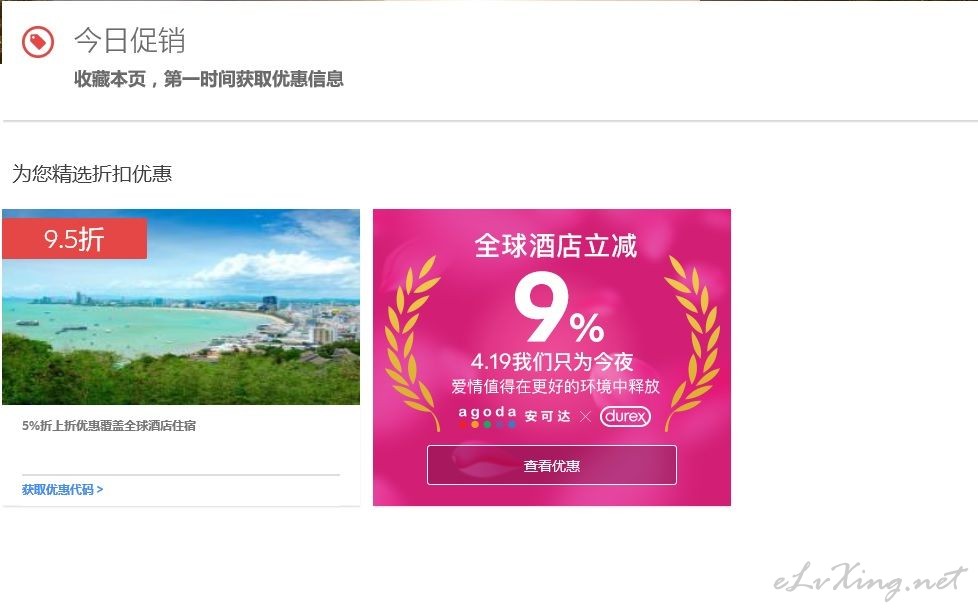Click the 今日促销 heading

pyautogui.click(x=130, y=41)
